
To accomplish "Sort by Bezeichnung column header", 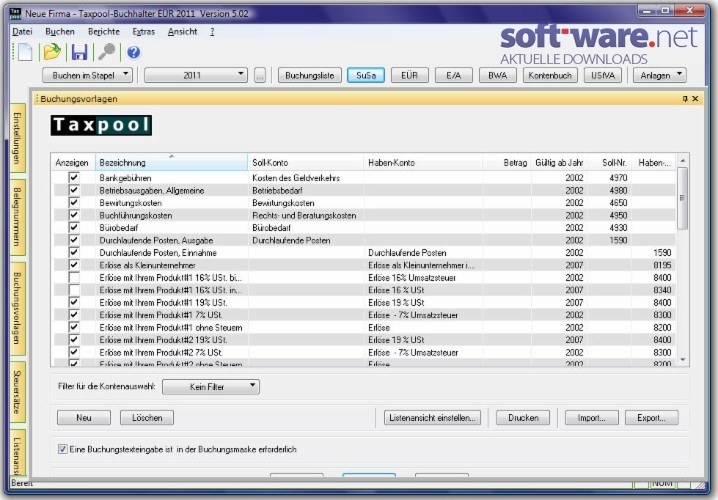I will coord(171,163).
